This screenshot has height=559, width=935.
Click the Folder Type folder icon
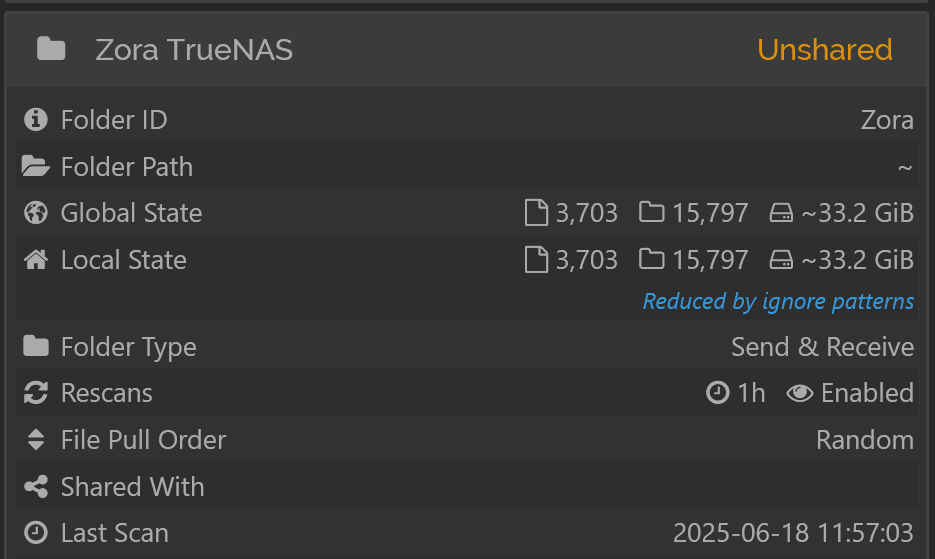[36, 346]
